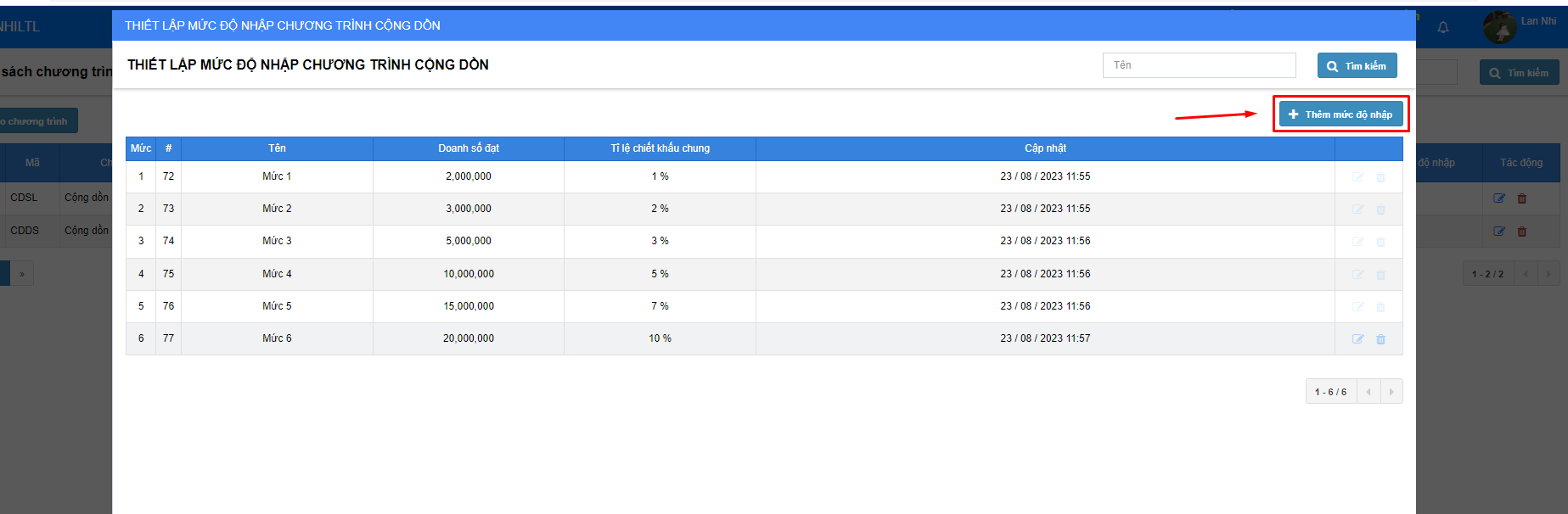
Task: Click the Cập nhật column header
Action: 1045,148
